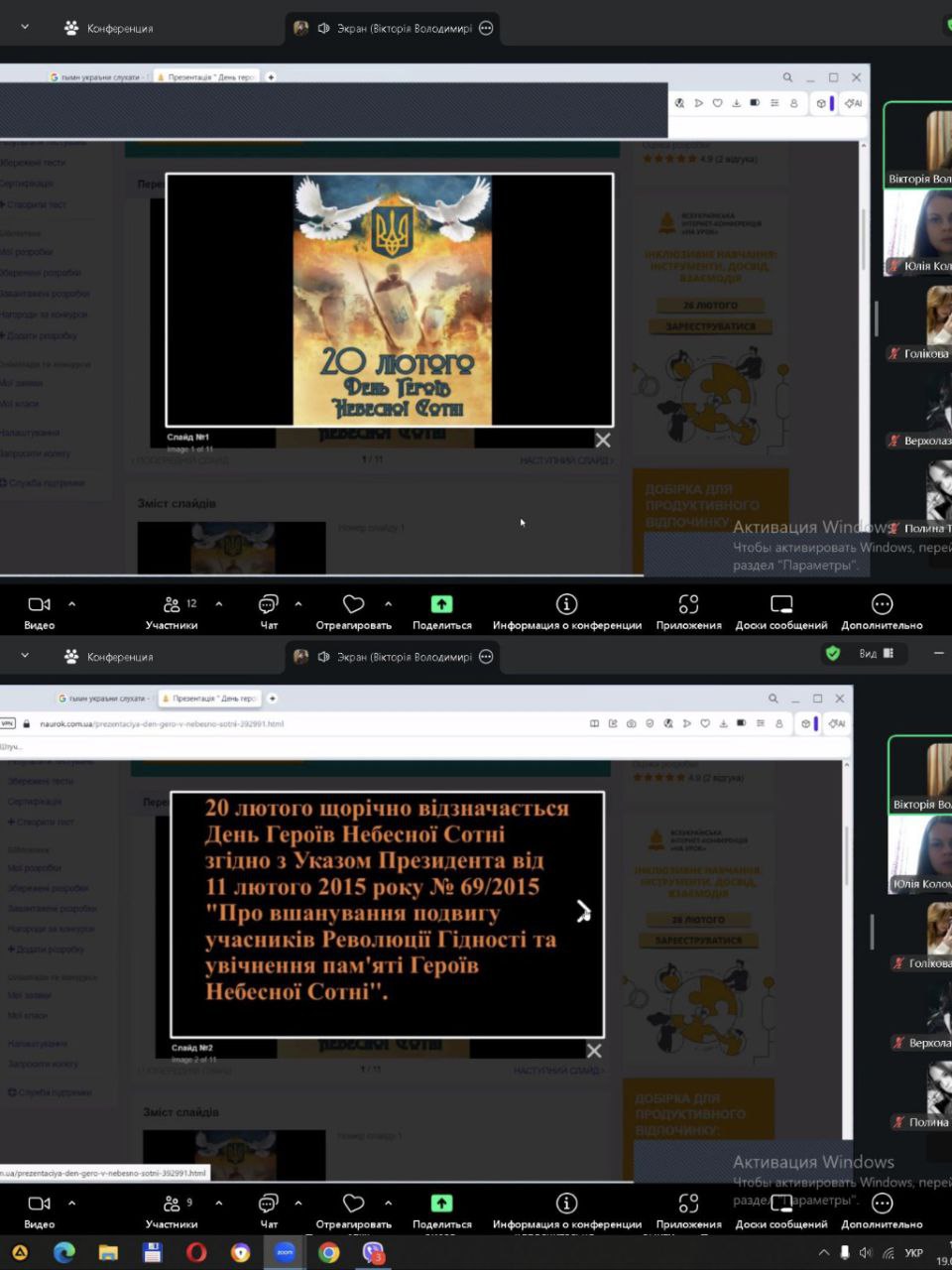Click the next slide arrow on the Ukrainian text slide
The width and height of the screenshot is (952, 1270).
584,912
